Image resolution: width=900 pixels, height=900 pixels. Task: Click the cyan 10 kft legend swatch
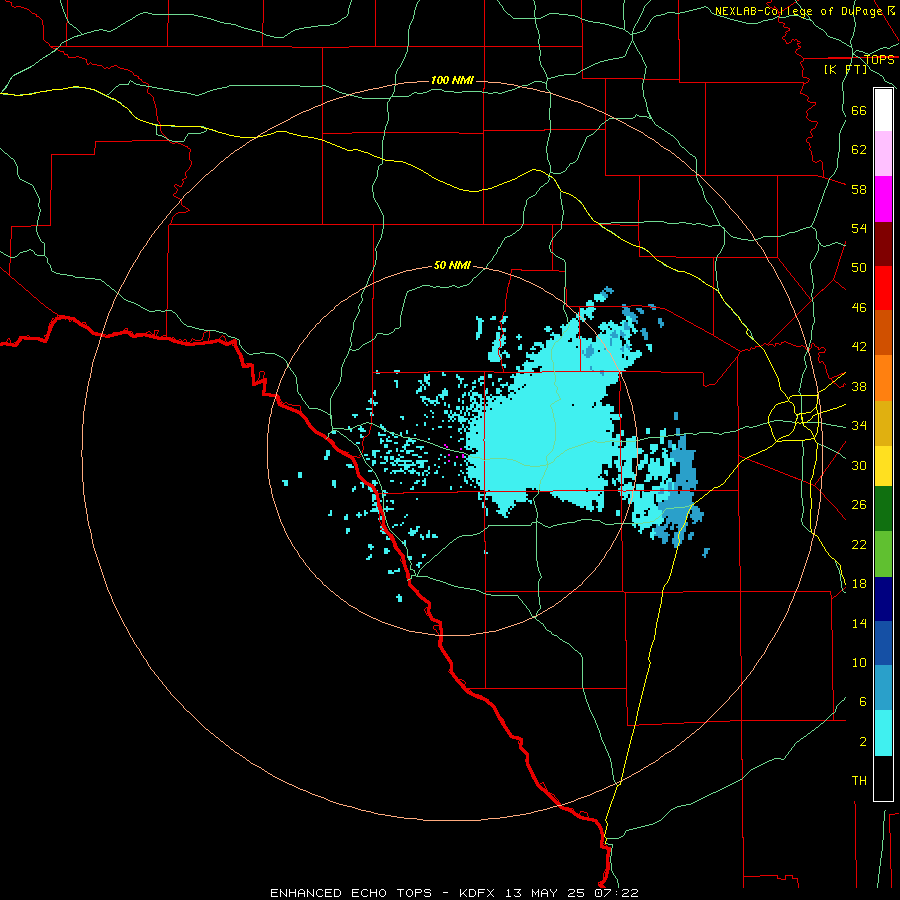point(883,733)
